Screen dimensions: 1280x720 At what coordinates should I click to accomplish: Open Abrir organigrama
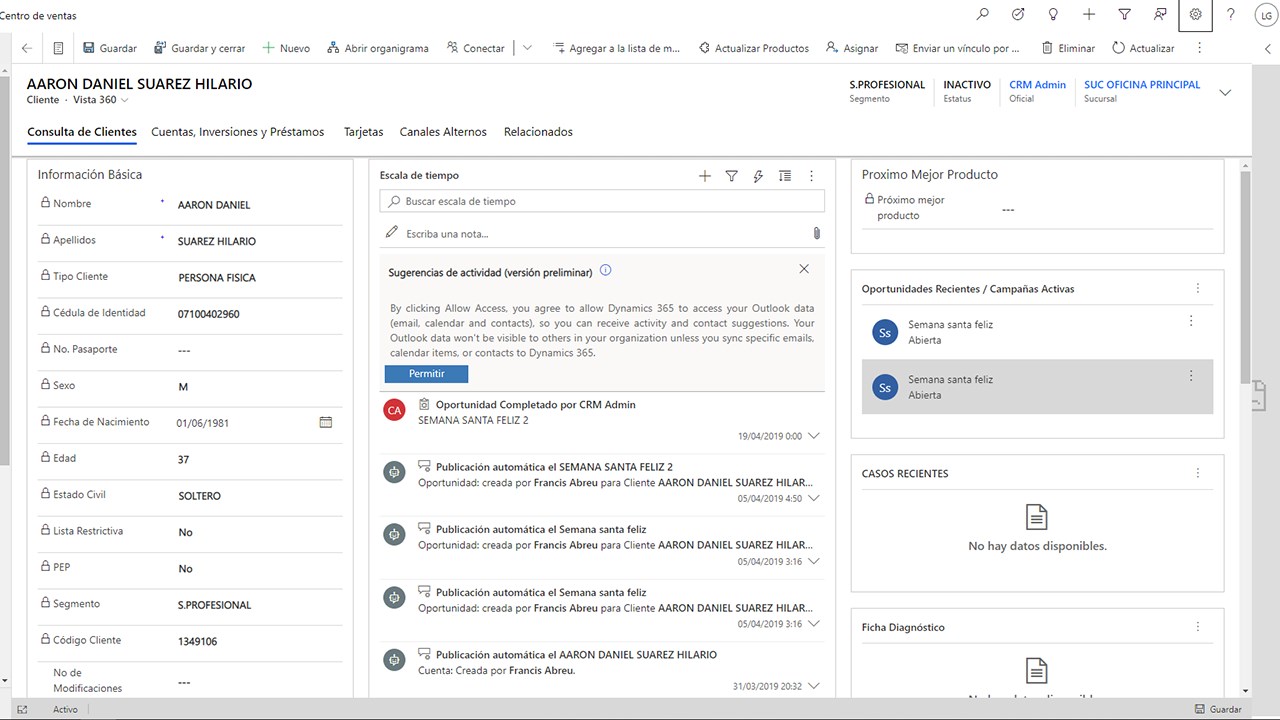[x=378, y=48]
